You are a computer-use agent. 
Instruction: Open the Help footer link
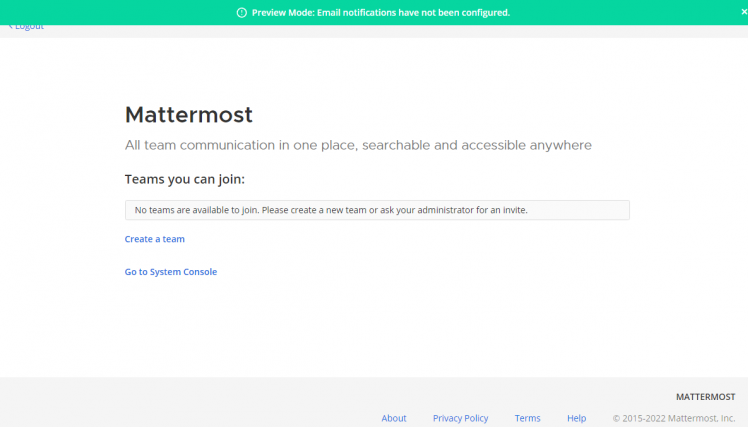576,418
